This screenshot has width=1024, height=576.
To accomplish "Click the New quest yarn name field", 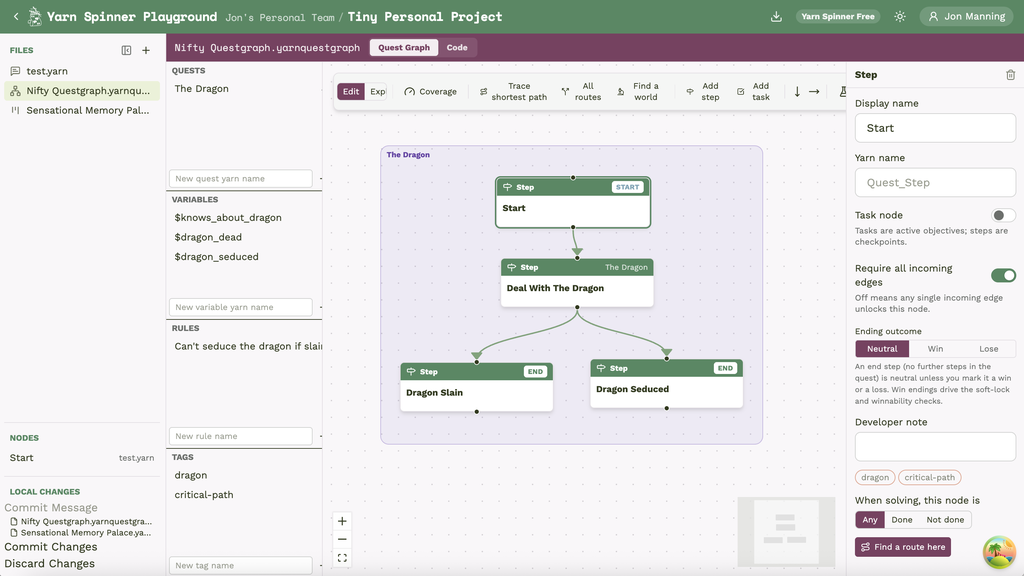I will click(x=240, y=179).
